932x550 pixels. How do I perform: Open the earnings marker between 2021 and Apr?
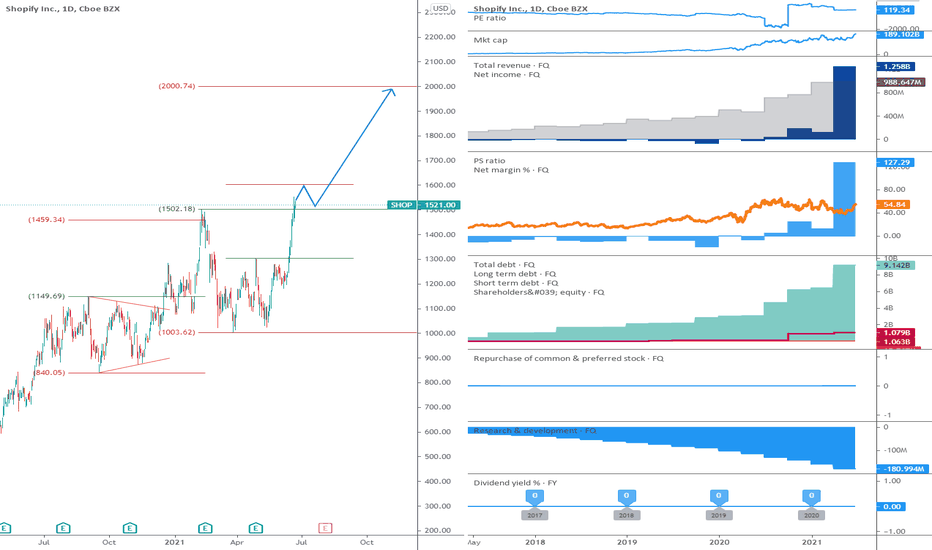pyautogui.click(x=205, y=528)
